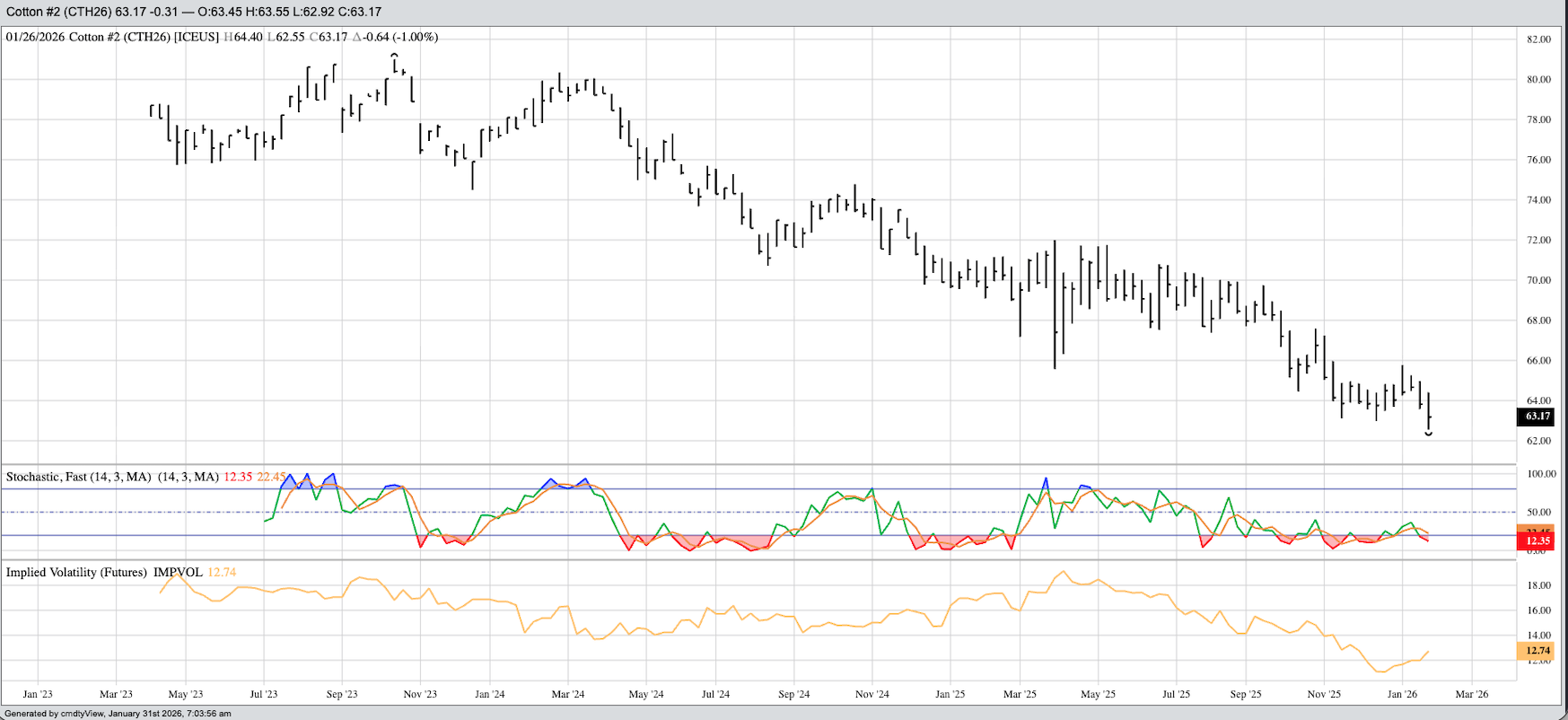Click the low marker arc below latest price bar
This screenshot has width=1568, height=720.
point(1429,435)
